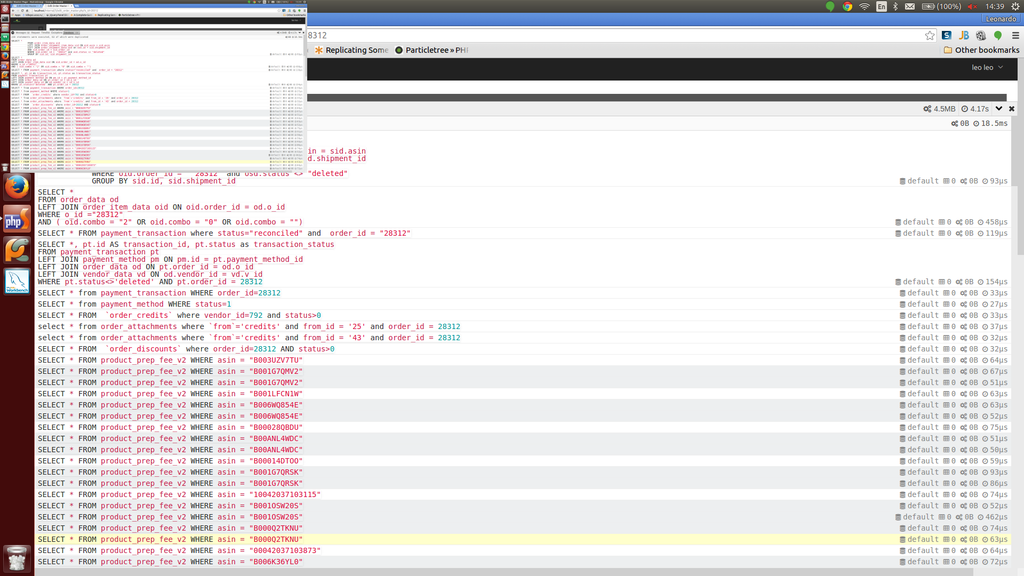Image resolution: width=1024 pixels, height=576 pixels.
Task: Open the Replicating Some bookmark
Action: [351, 49]
